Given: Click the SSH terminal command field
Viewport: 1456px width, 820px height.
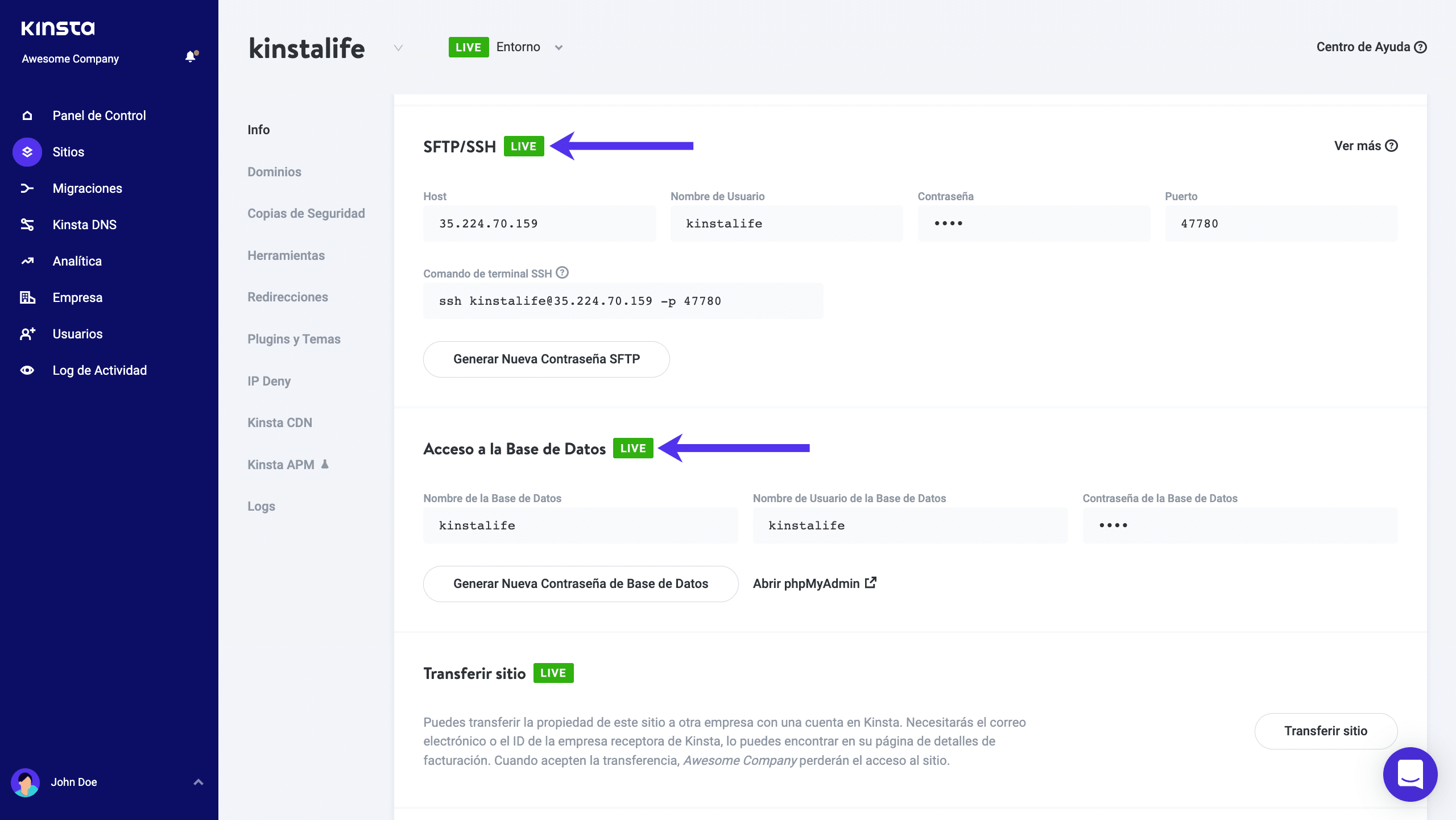Looking at the screenshot, I should pos(623,301).
